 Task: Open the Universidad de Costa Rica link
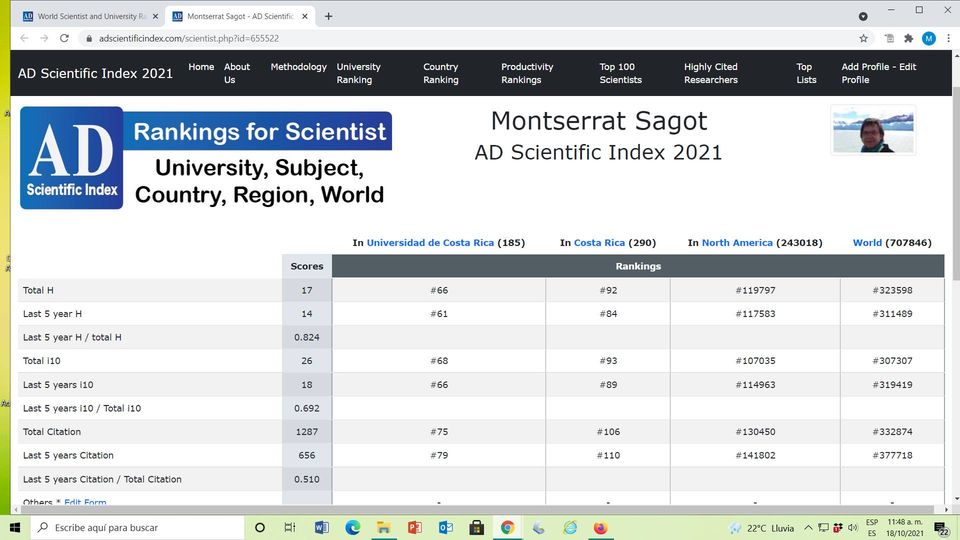click(430, 242)
